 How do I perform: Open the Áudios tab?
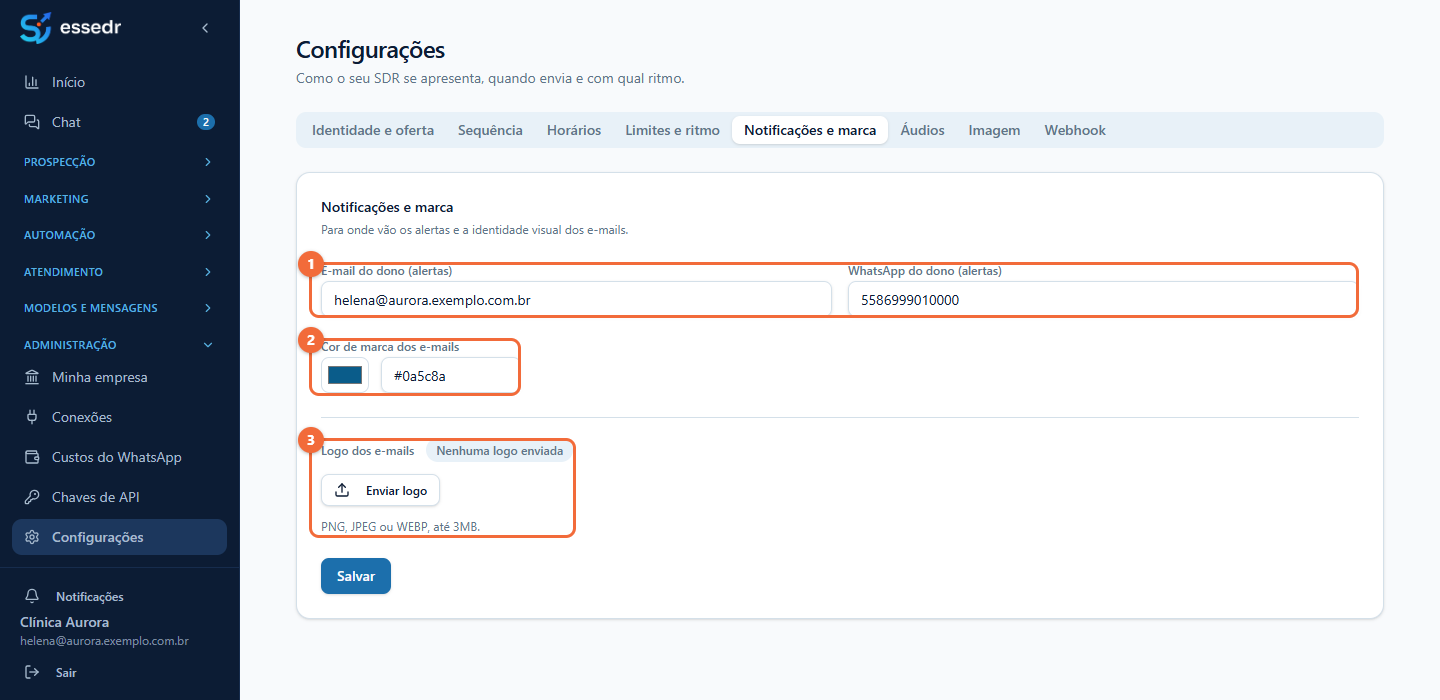[x=922, y=130]
